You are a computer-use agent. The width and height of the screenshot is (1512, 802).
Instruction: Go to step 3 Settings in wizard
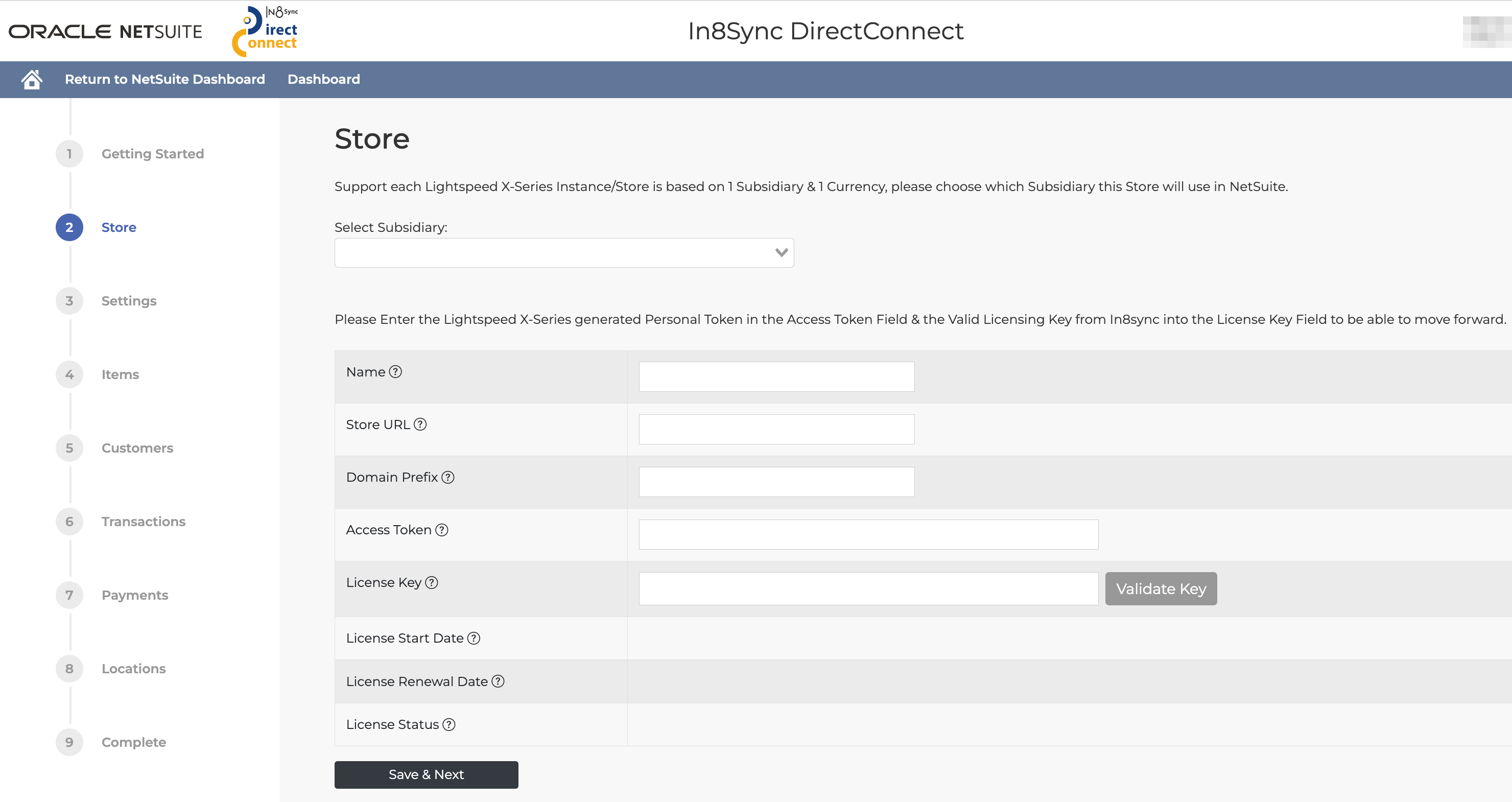pos(129,301)
